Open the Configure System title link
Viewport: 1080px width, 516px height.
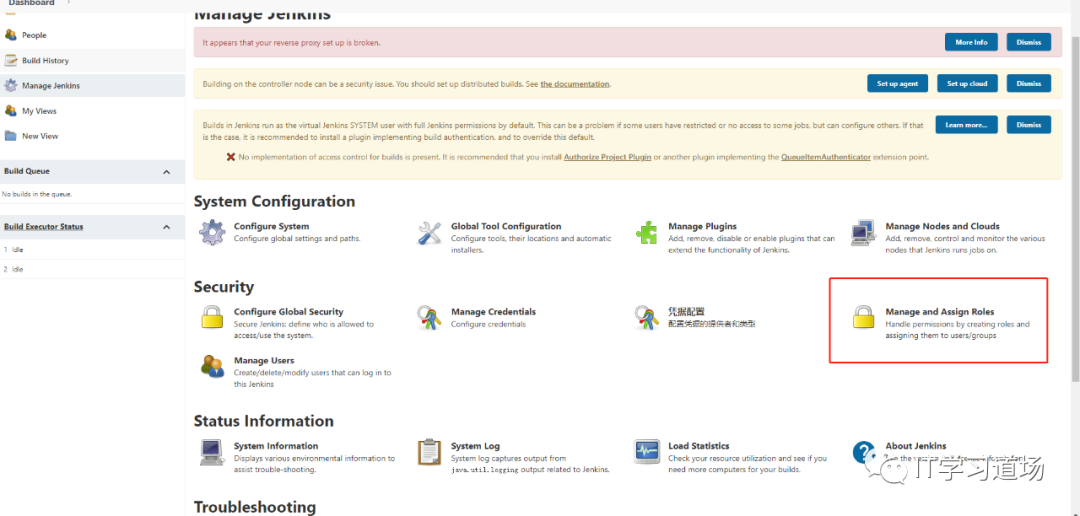pos(271,226)
